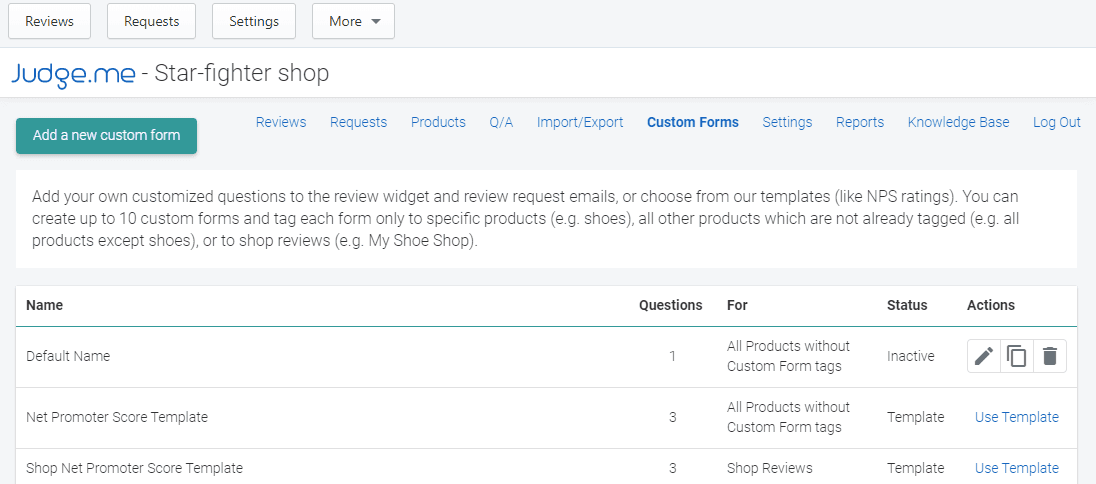Use the Shop Net Promoter Score Template
Screen dimensions: 1096x484
coord(1017,468)
